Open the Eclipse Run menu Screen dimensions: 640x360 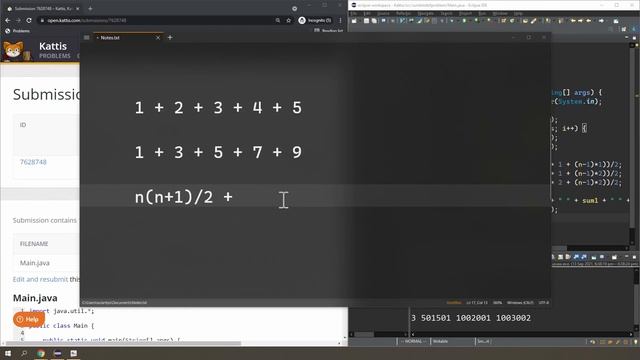coord(482,13)
